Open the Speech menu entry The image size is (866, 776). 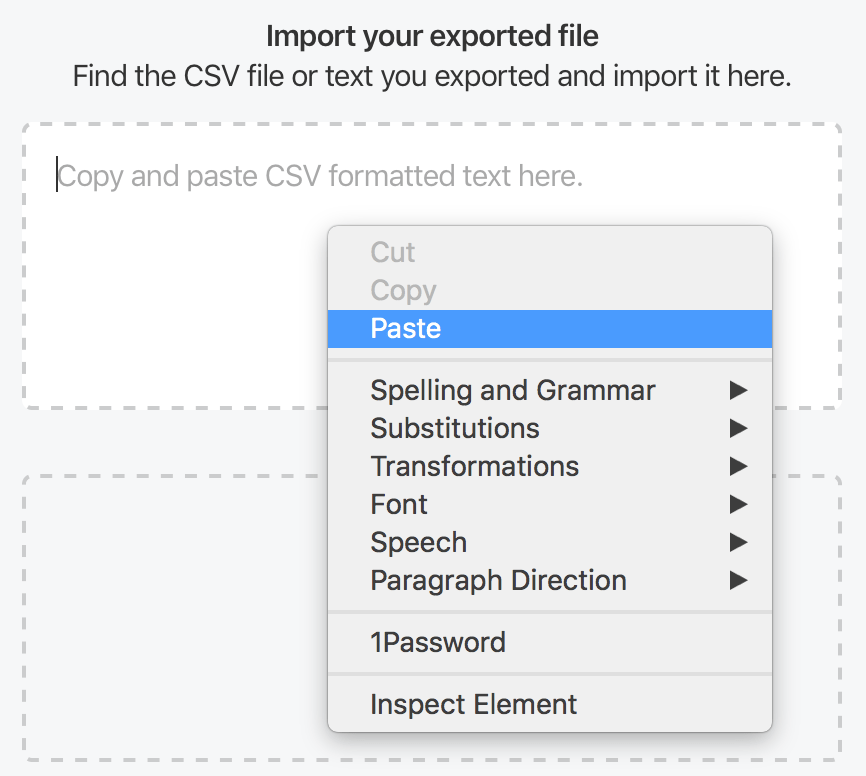pyautogui.click(x=419, y=542)
